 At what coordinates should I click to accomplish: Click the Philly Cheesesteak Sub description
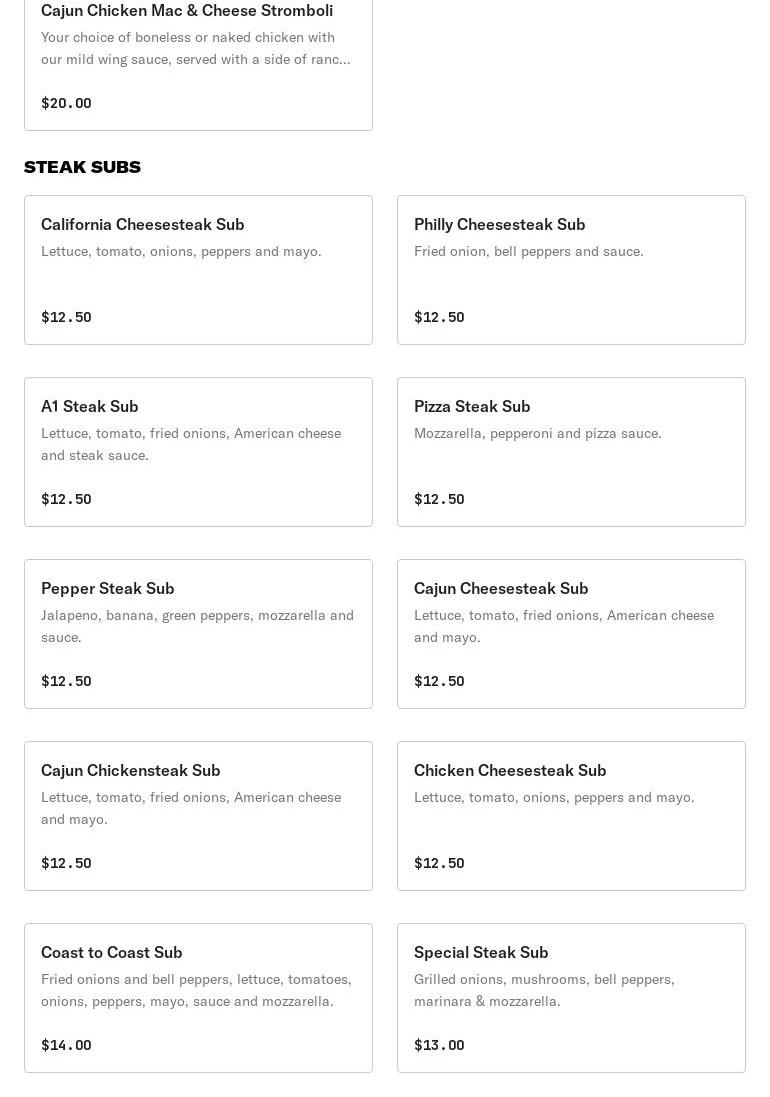pyautogui.click(x=529, y=252)
